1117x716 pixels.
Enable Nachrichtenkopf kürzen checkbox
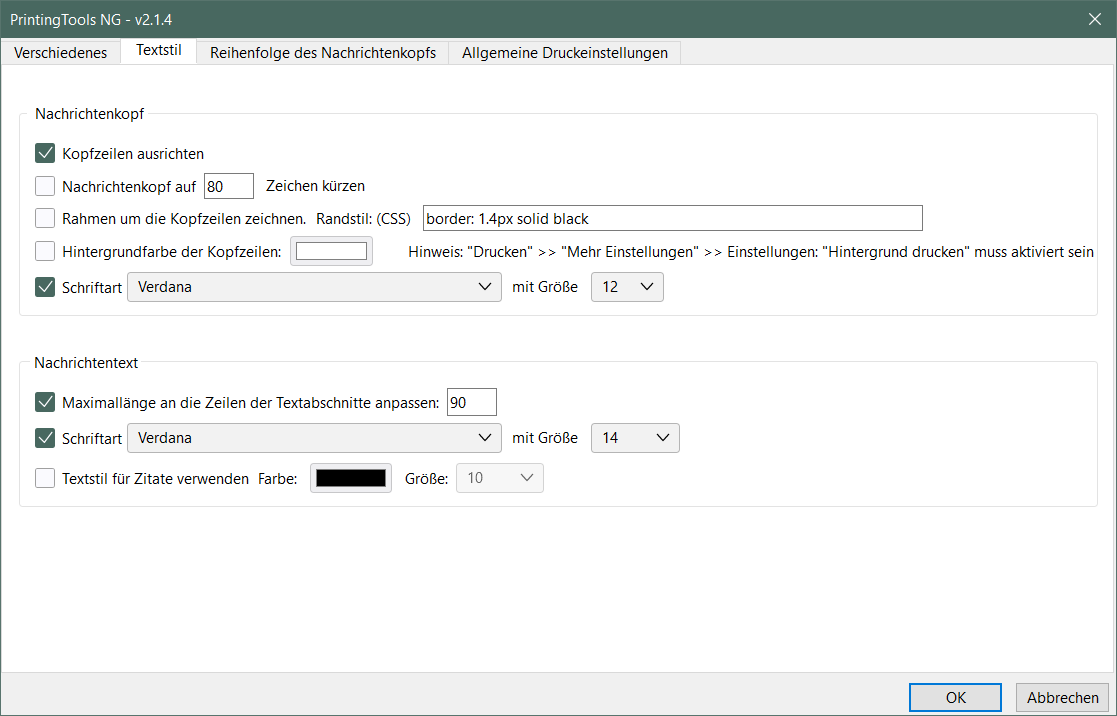tap(45, 185)
